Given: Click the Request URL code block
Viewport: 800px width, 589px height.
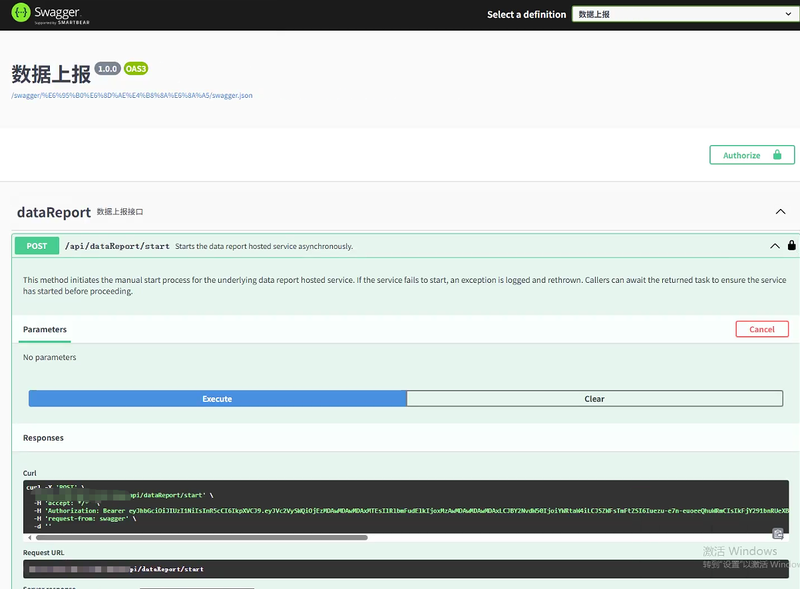Looking at the screenshot, I should tap(400, 569).
